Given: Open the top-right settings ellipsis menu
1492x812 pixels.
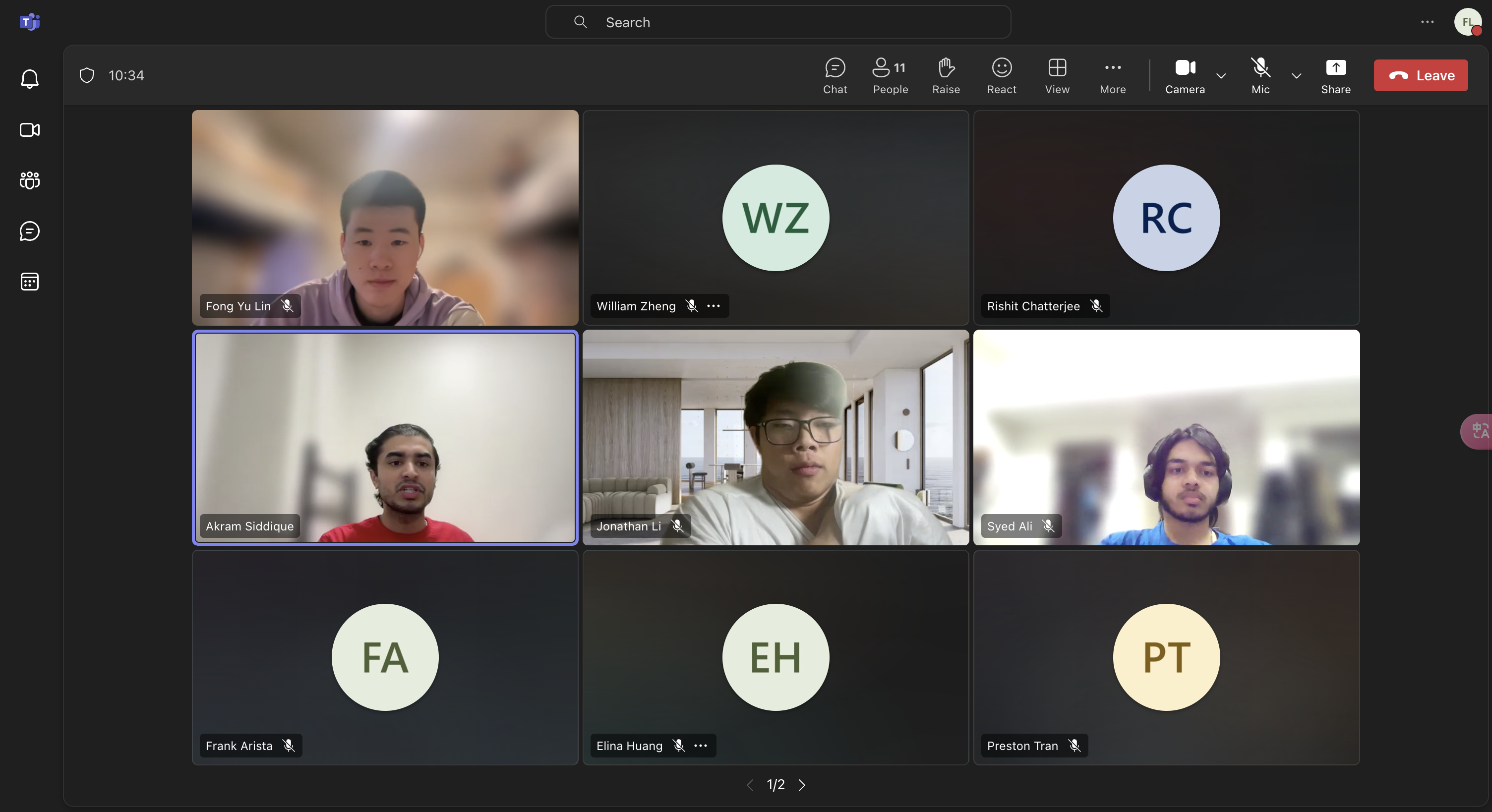Looking at the screenshot, I should [x=1427, y=22].
